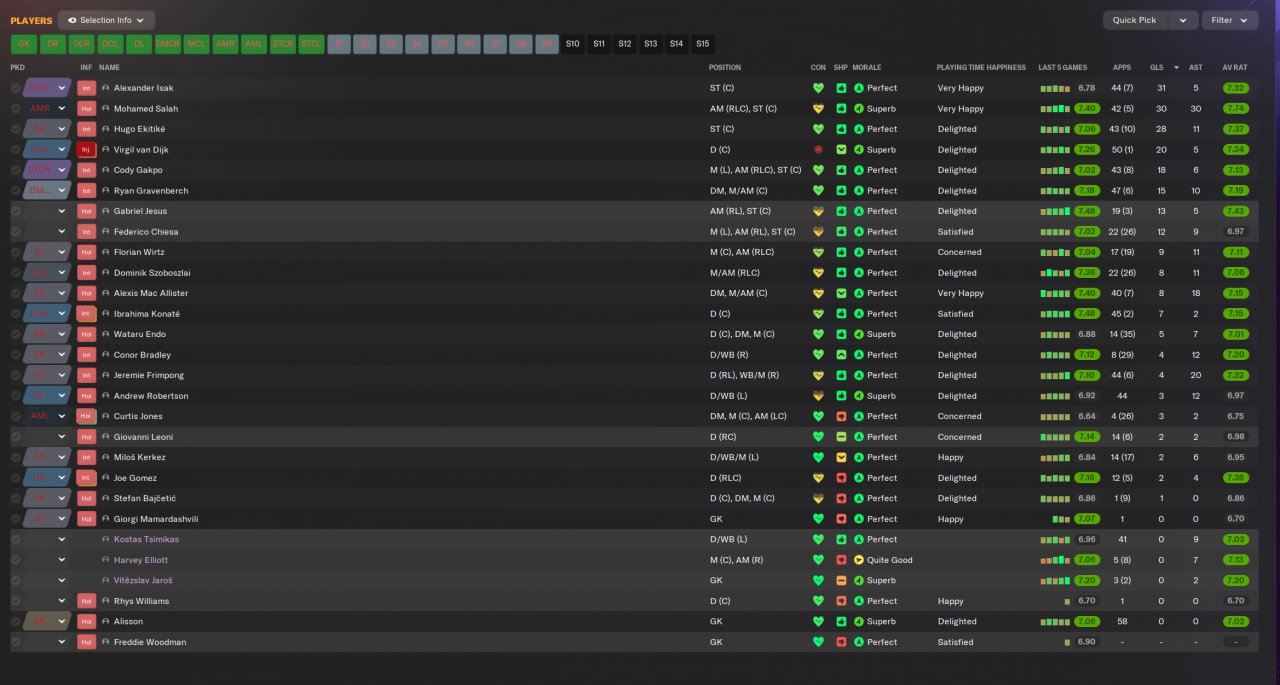
Task: Select the GK position tab
Action: click(24, 44)
